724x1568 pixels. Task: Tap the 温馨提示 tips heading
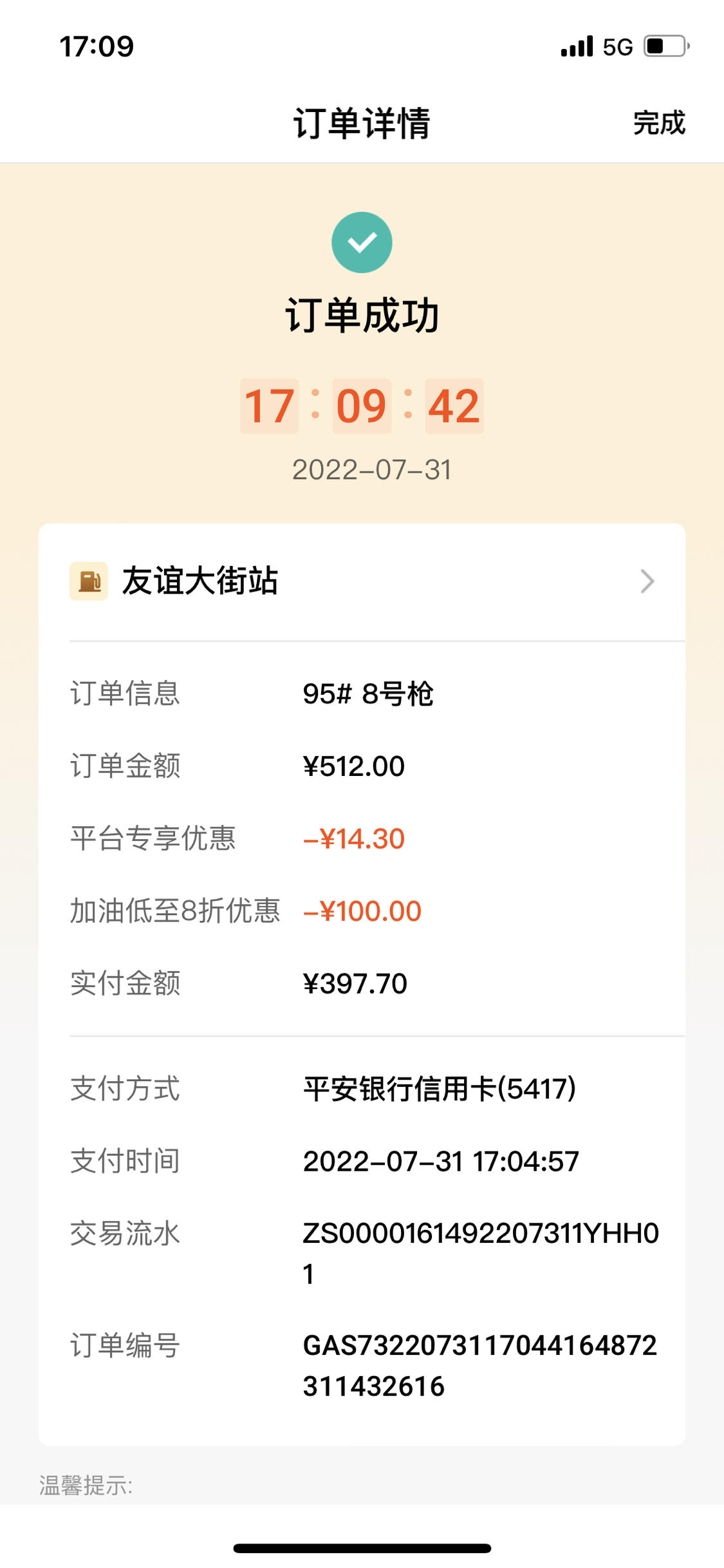point(86,1486)
